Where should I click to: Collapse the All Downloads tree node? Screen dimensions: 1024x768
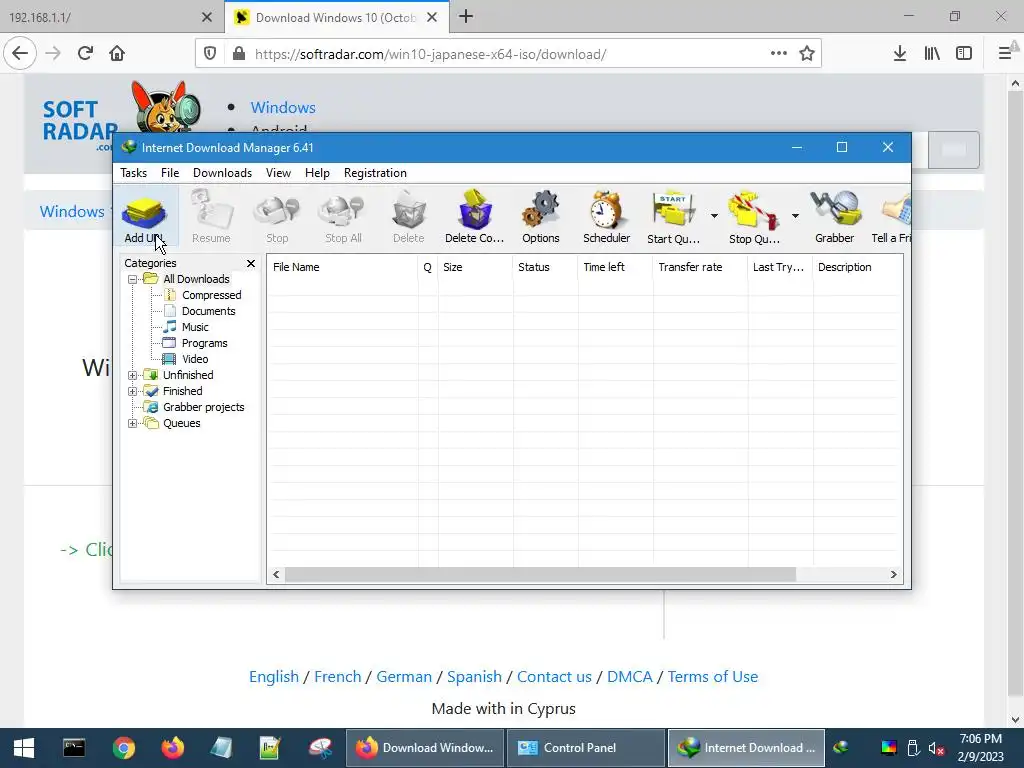click(133, 280)
